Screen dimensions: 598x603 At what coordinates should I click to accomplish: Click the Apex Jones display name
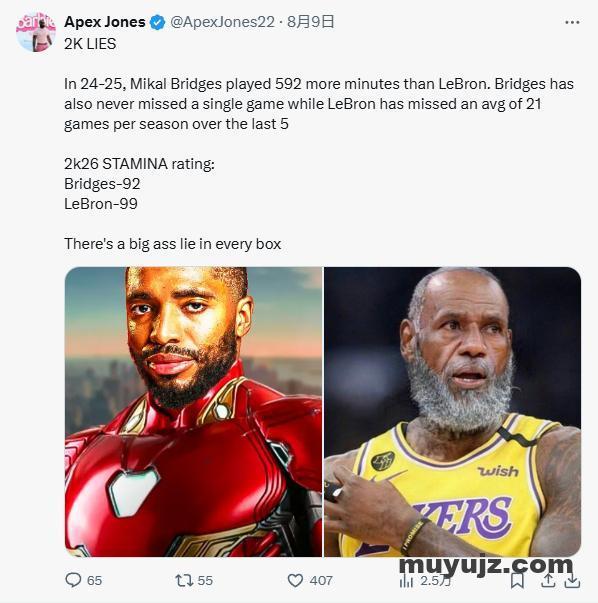pos(105,22)
